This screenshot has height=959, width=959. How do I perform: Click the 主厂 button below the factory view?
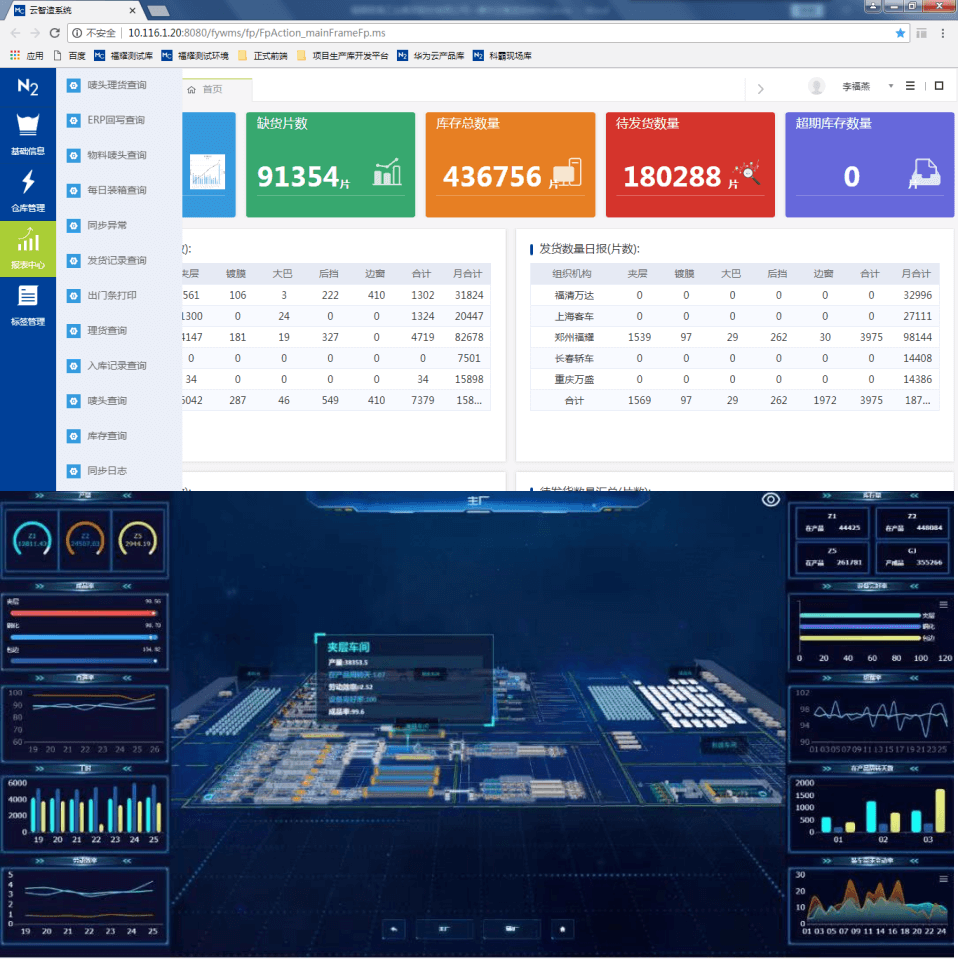tap(444, 929)
